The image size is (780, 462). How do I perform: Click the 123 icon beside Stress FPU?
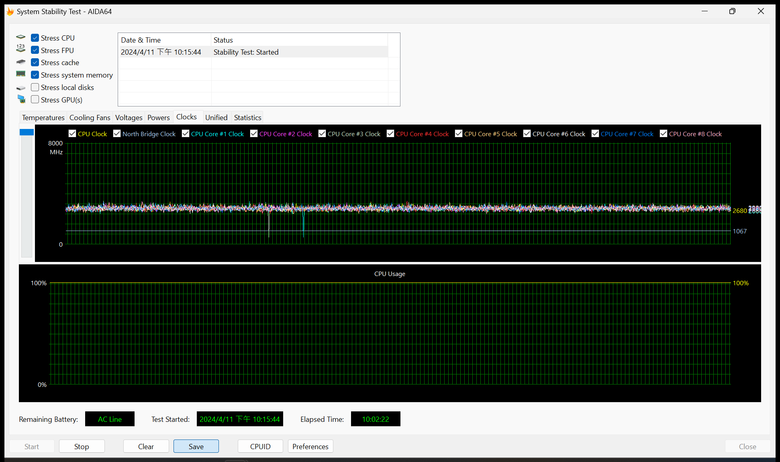[x=20, y=48]
